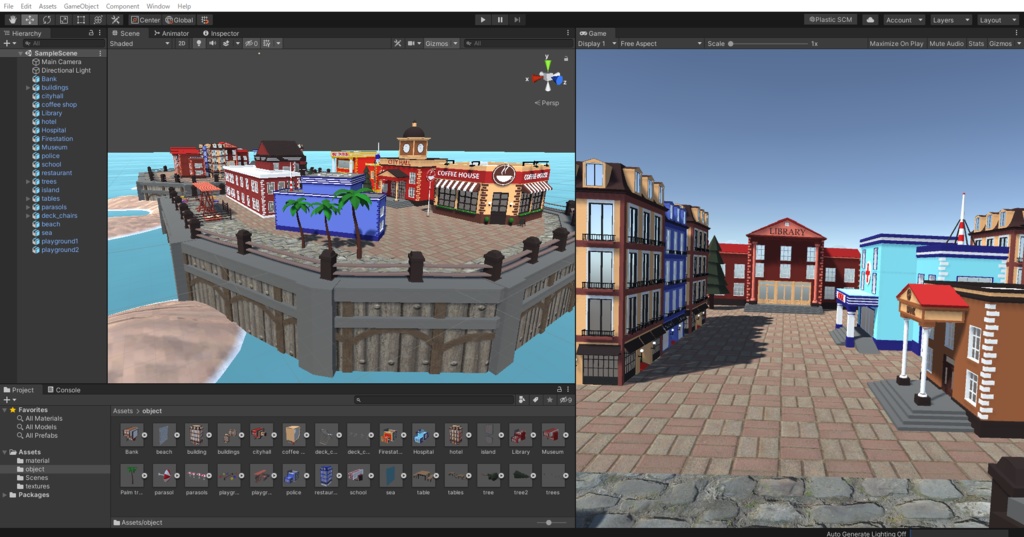Toggle Mute Audio in Game view
The height and width of the screenshot is (537, 1024).
point(946,44)
